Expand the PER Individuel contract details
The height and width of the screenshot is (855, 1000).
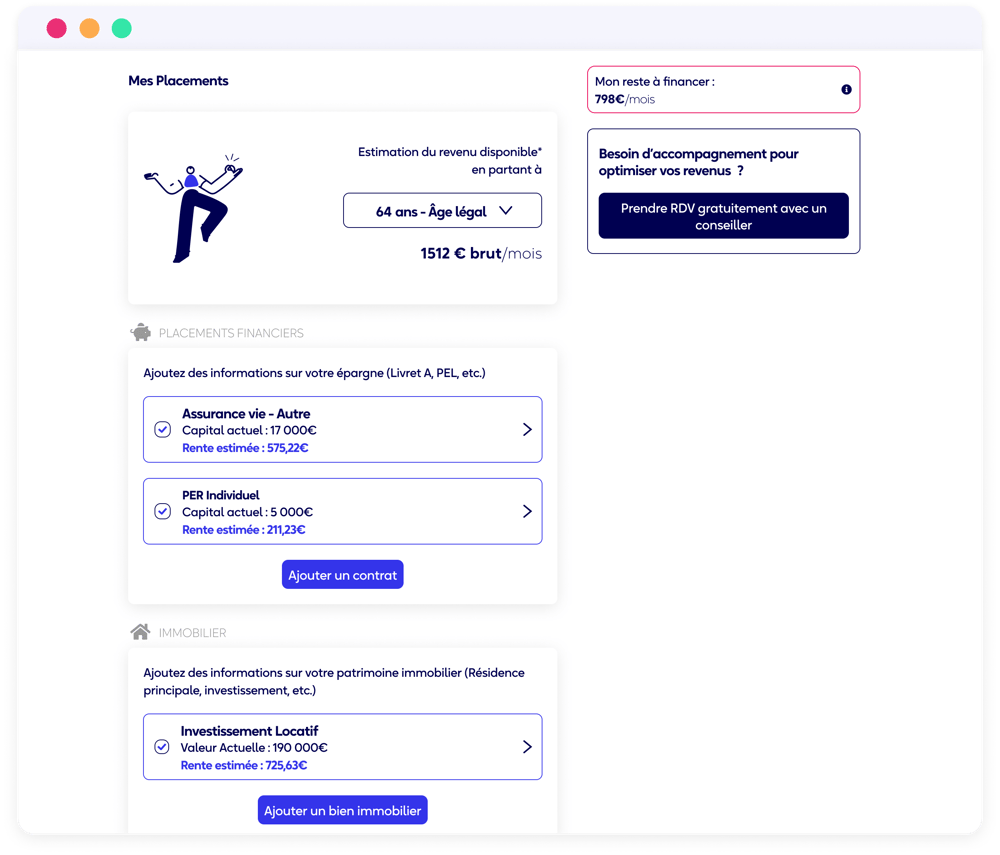tap(528, 511)
